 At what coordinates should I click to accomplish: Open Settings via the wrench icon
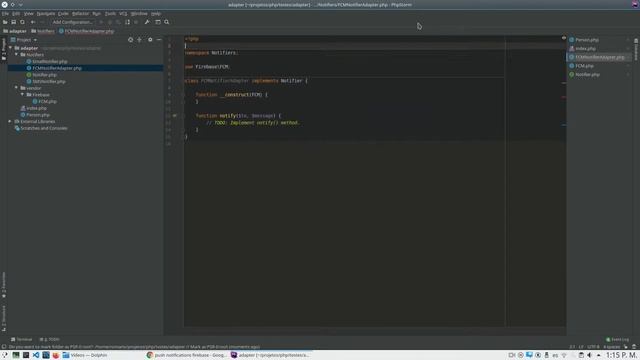[147, 22]
